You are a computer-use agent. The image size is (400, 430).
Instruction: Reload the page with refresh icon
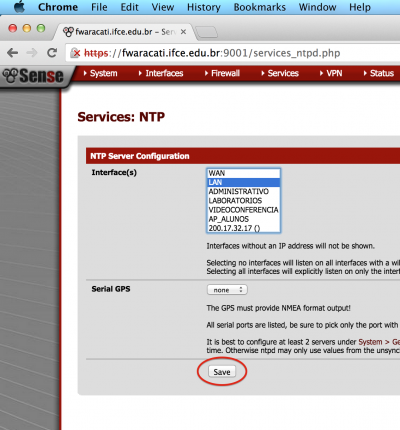pyautogui.click(x=52, y=53)
